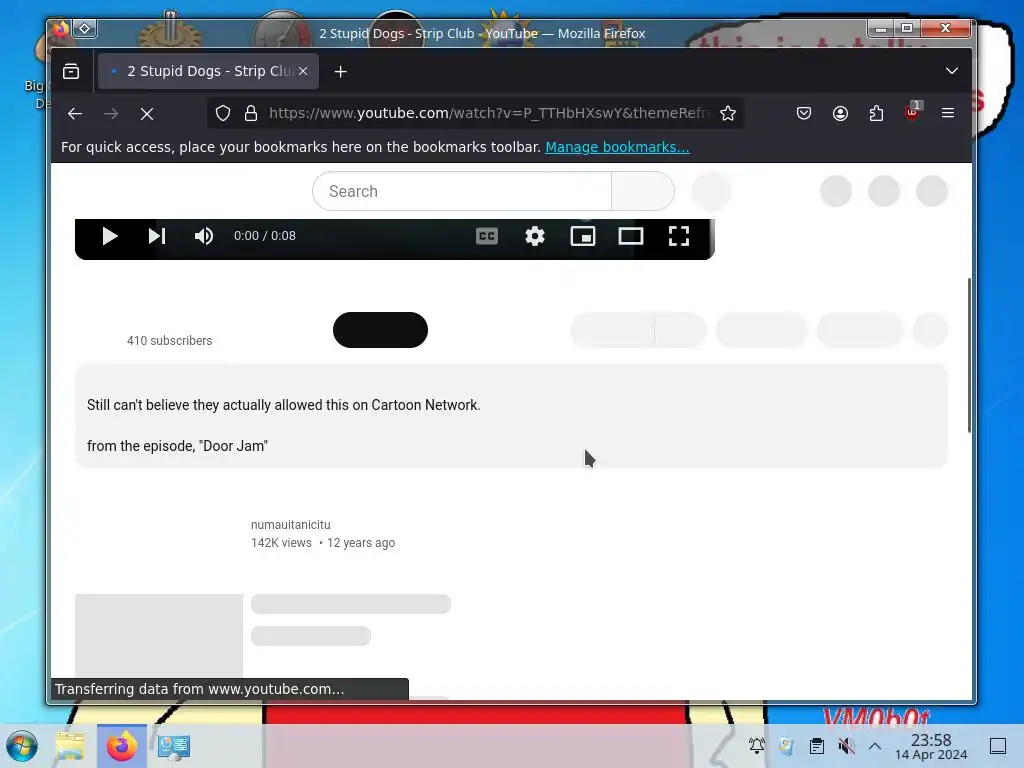Click the 410 subscribers text
Screen dimensions: 1024x768
(x=169, y=340)
